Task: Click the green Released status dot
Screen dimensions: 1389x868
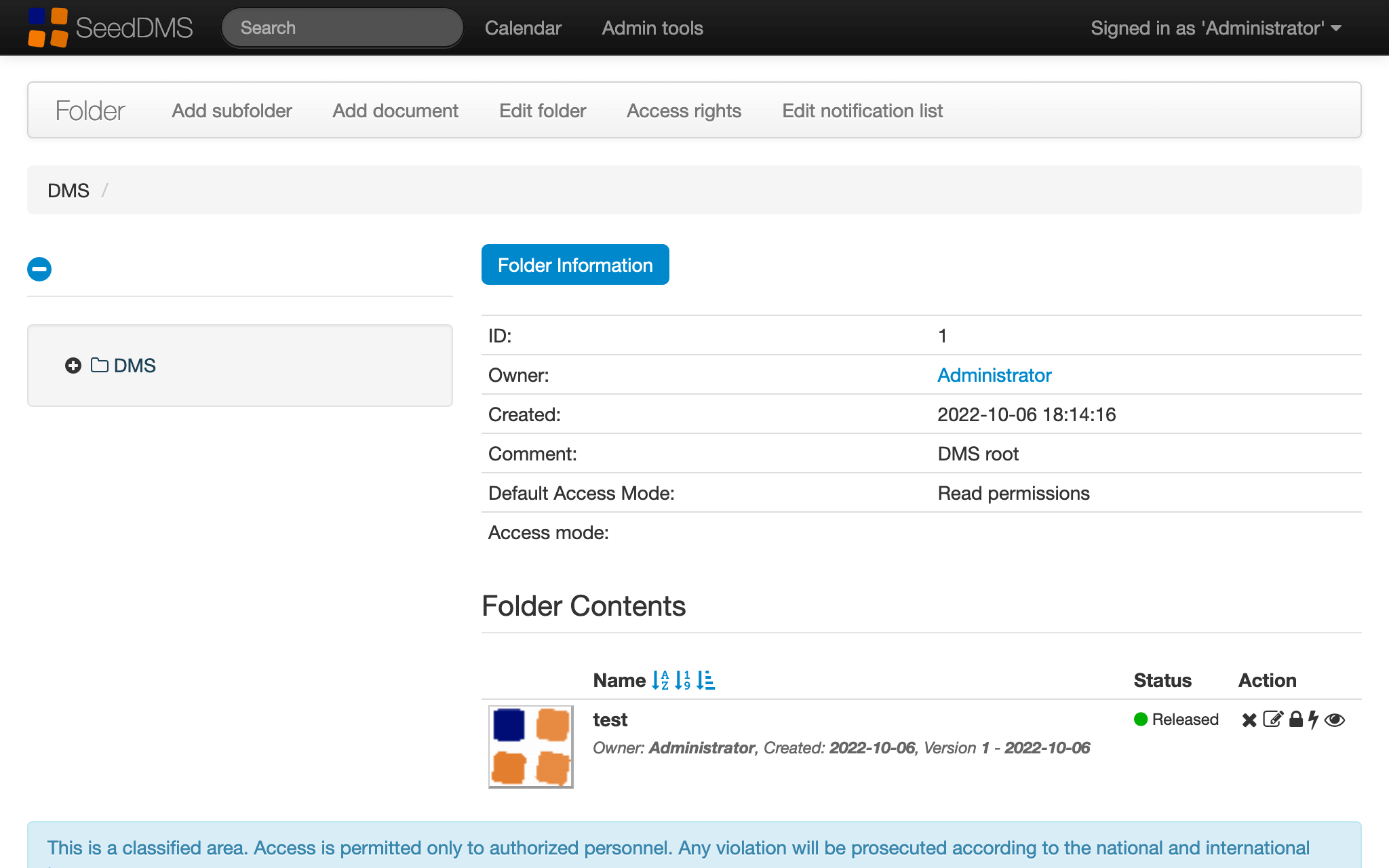Action: 1141,719
